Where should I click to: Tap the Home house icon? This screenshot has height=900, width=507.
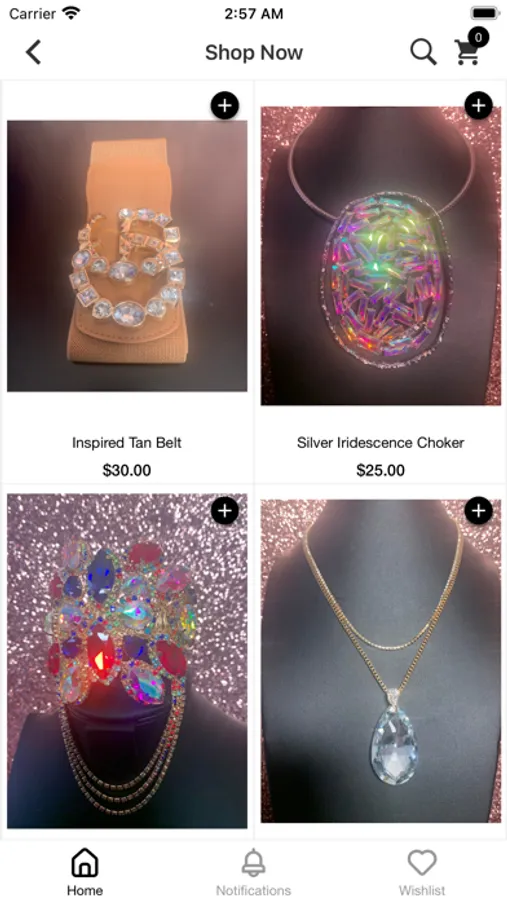click(x=84, y=863)
